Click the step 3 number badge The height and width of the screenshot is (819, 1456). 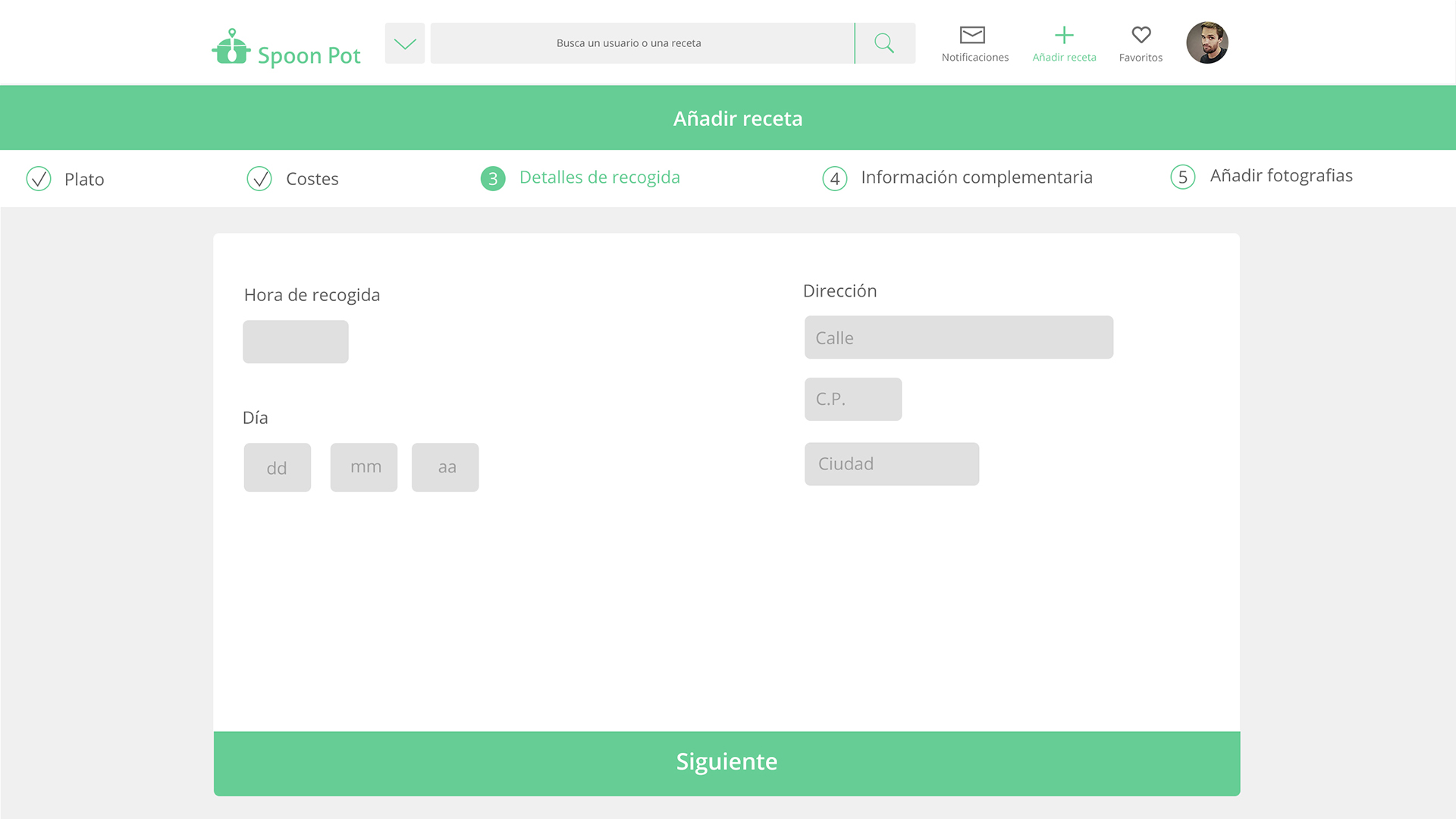click(x=493, y=179)
